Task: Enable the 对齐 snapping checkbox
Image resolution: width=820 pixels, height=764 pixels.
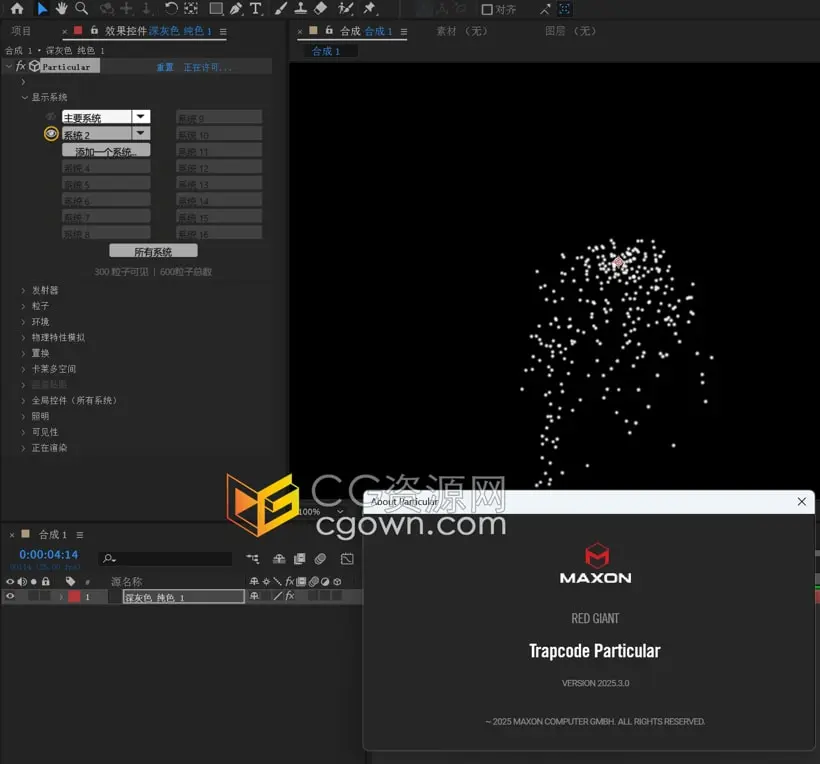Action: pyautogui.click(x=487, y=9)
